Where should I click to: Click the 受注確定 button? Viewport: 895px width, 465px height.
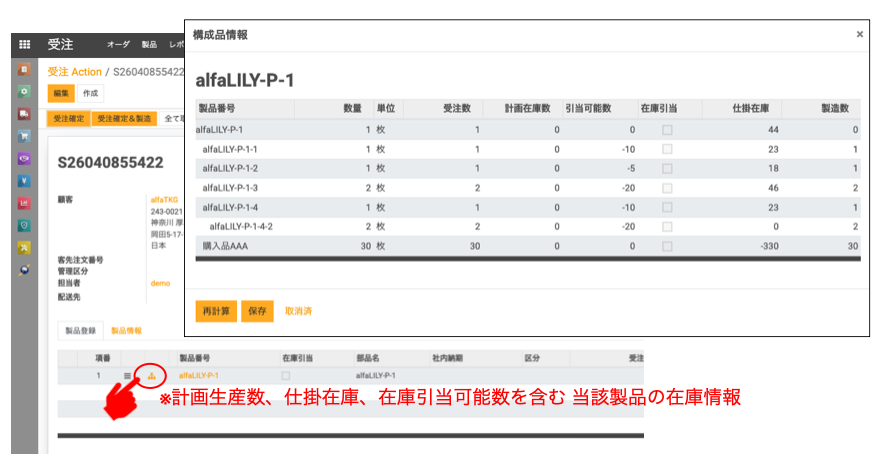[x=68, y=119]
